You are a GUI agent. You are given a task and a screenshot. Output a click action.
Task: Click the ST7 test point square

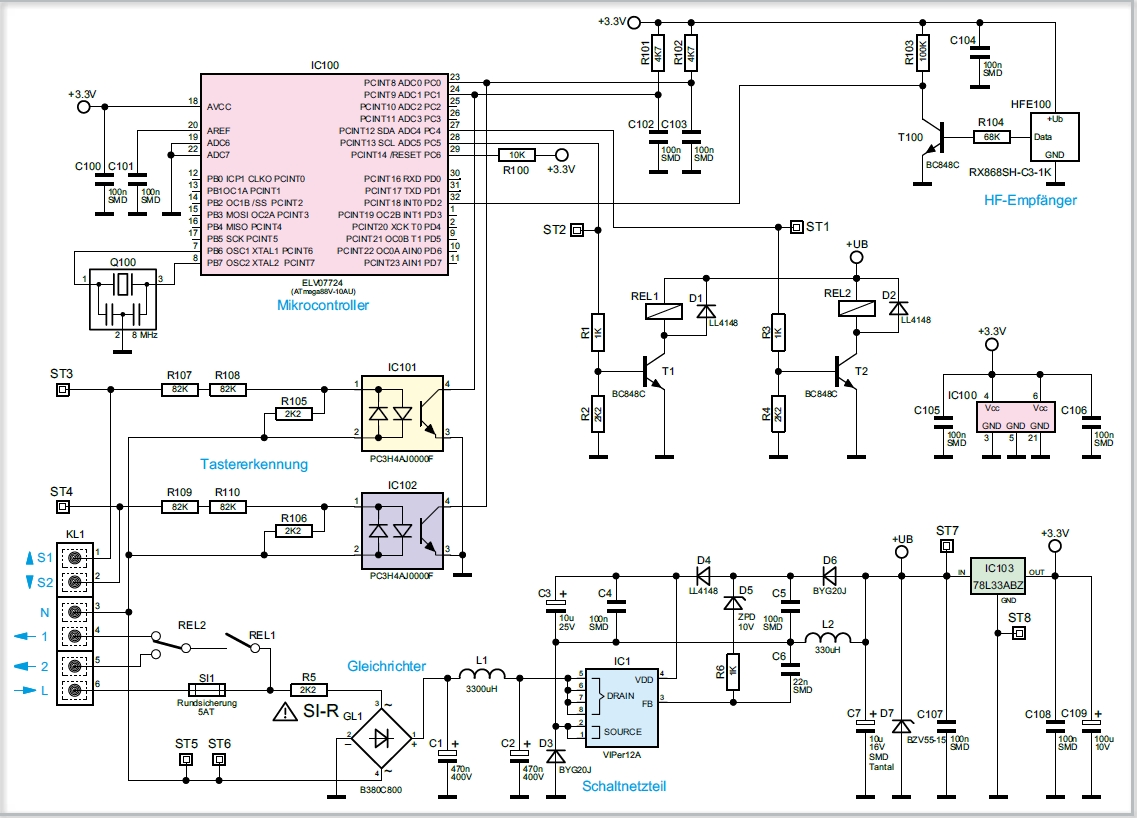pos(946,546)
